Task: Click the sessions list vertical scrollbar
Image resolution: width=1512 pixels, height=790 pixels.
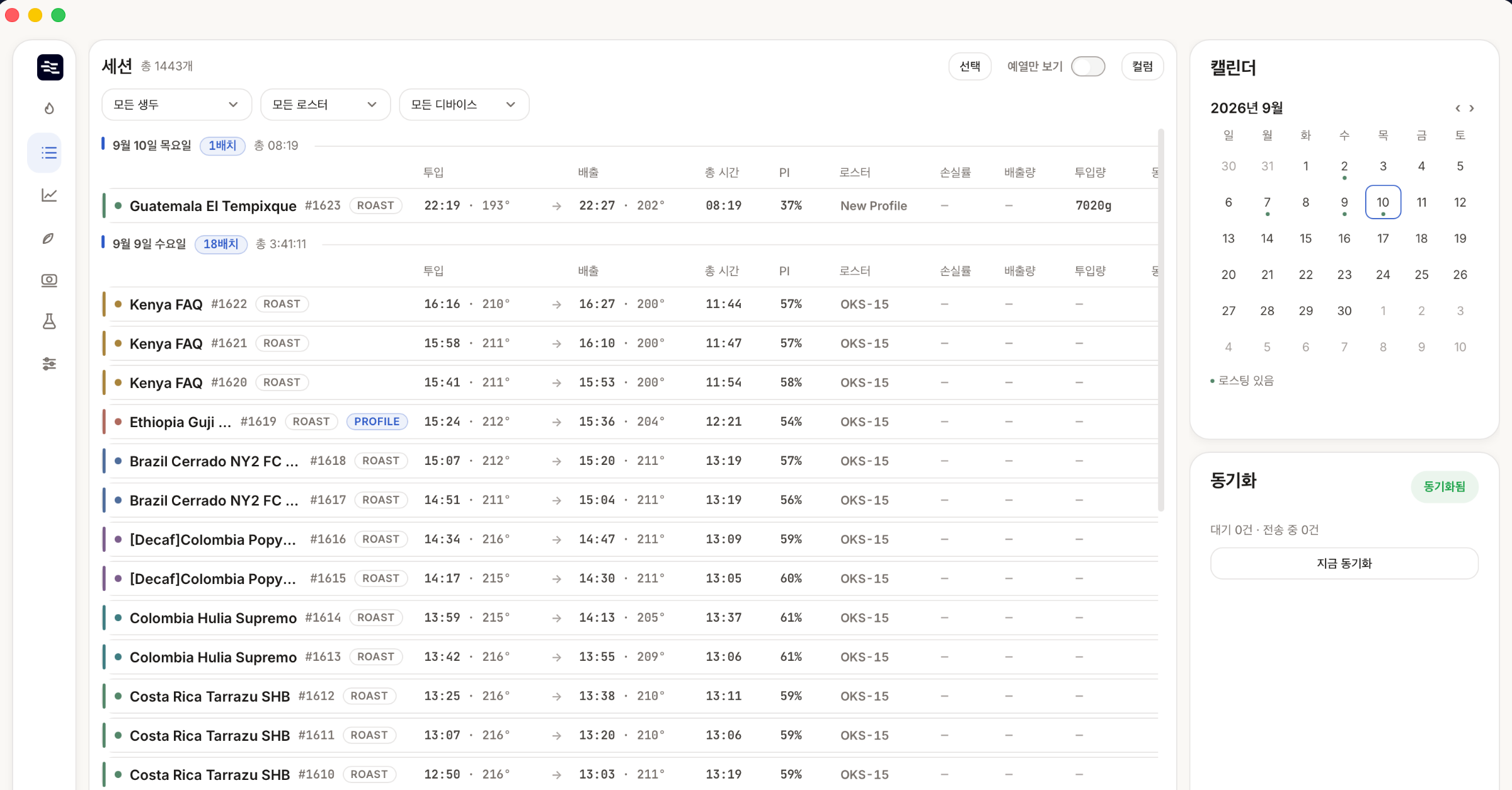Action: point(1160,320)
